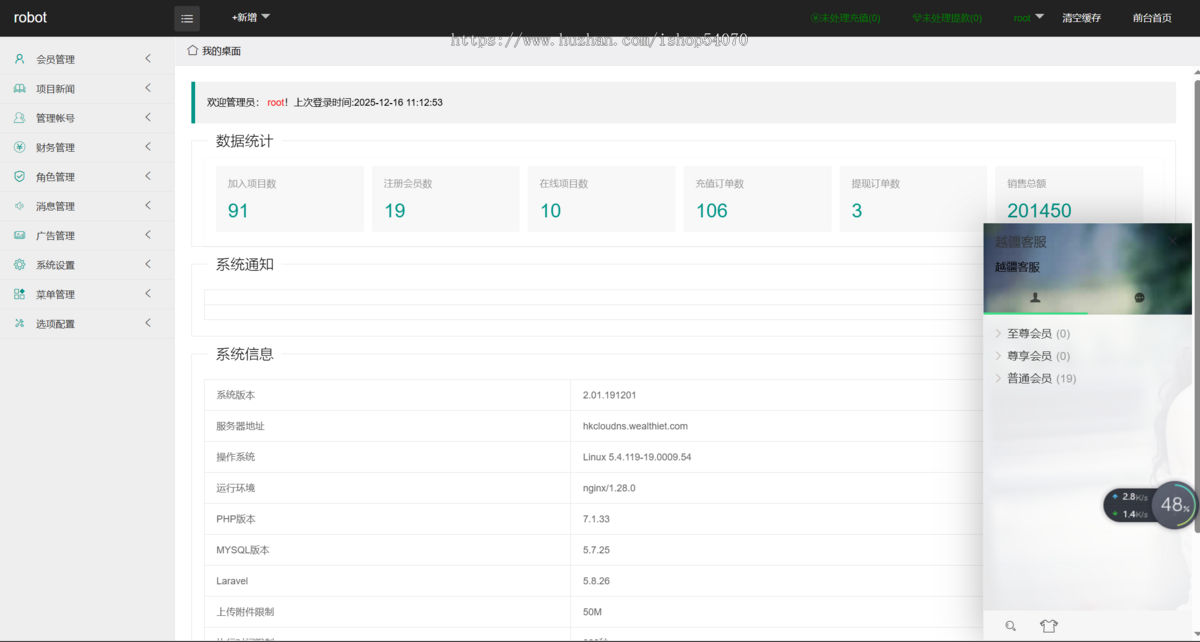Click the server address hkcloudns.wealthiet.com
This screenshot has width=1200, height=642.
[635, 426]
